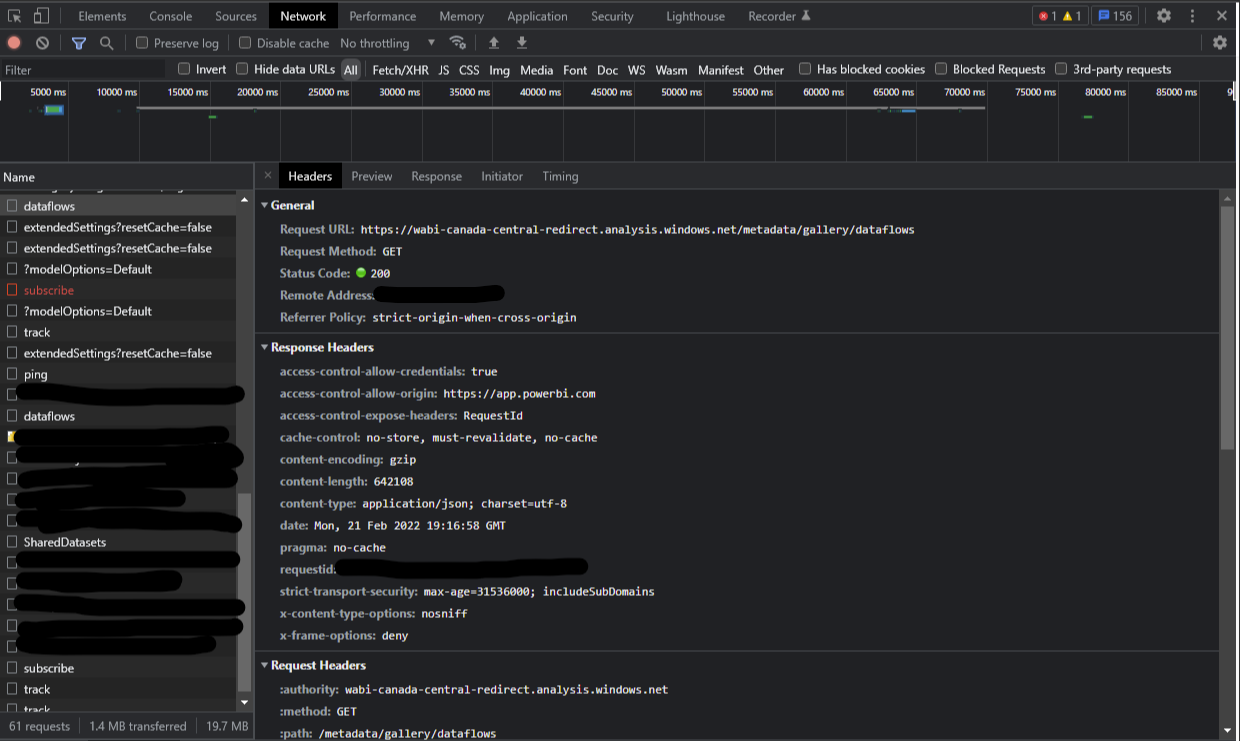Viewport: 1240px width, 742px height.
Task: Open the Memory panel tab
Action: point(461,16)
